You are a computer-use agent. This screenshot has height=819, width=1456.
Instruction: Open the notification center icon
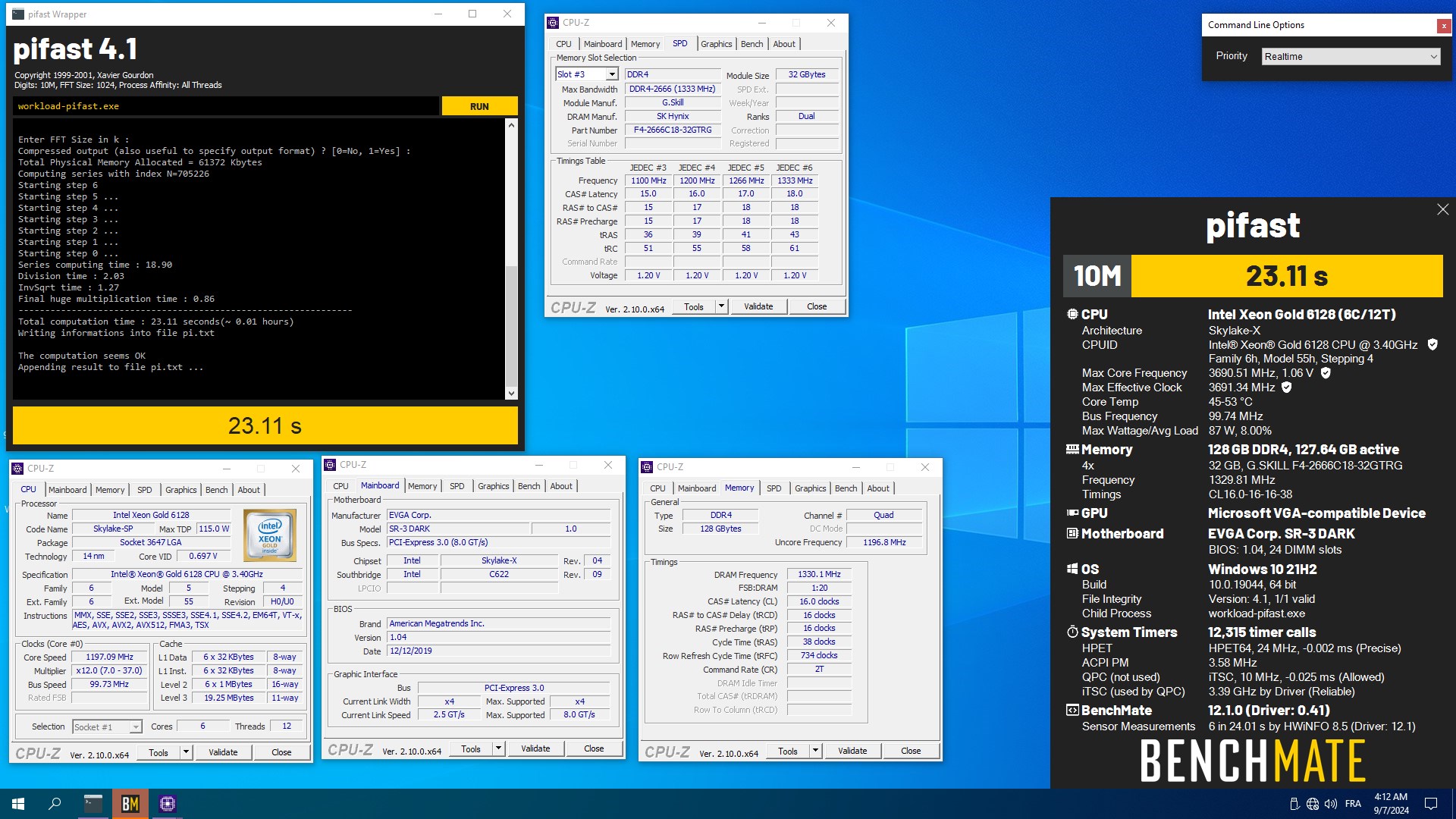[x=1431, y=804]
